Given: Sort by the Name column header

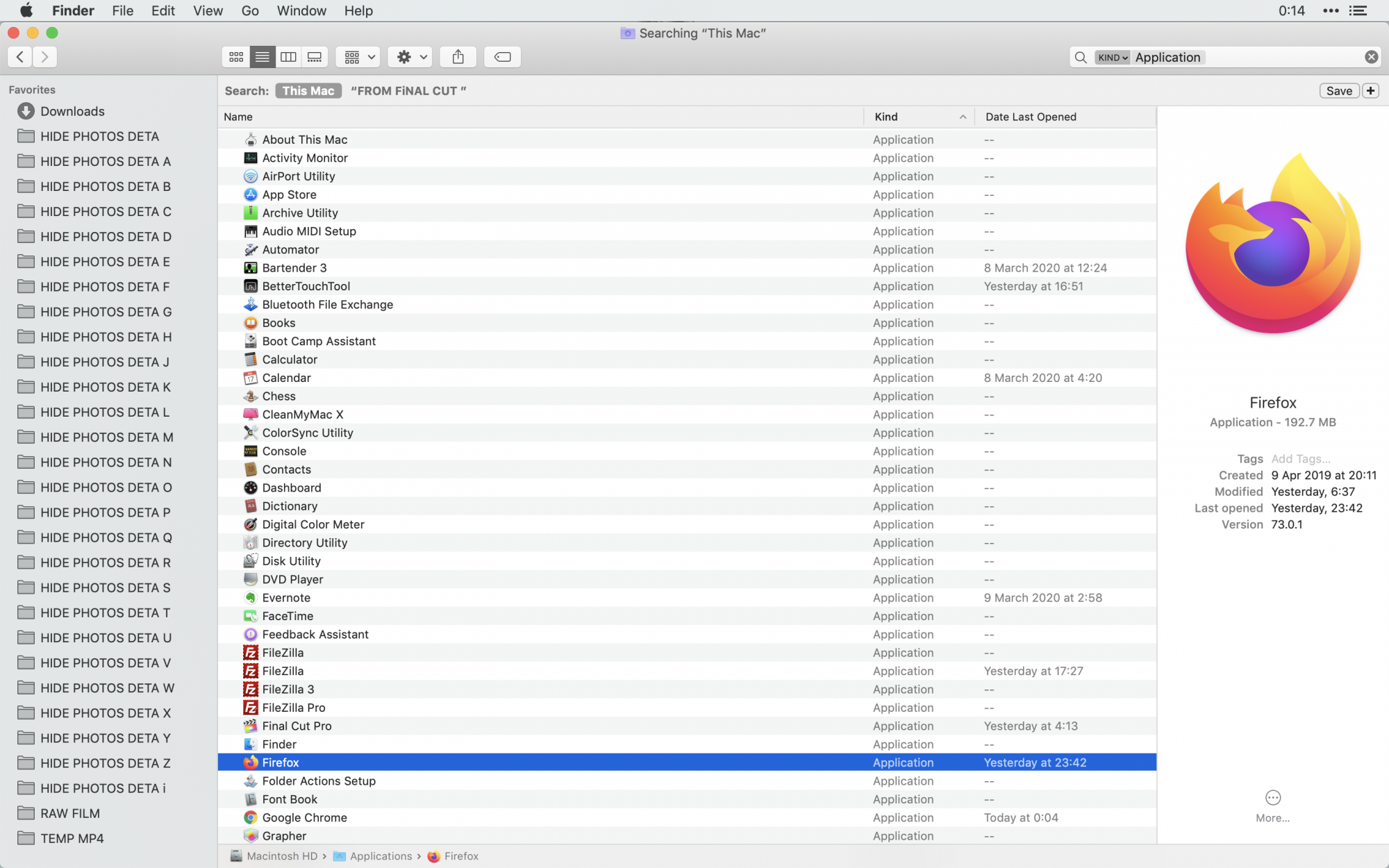Looking at the screenshot, I should tap(541, 117).
